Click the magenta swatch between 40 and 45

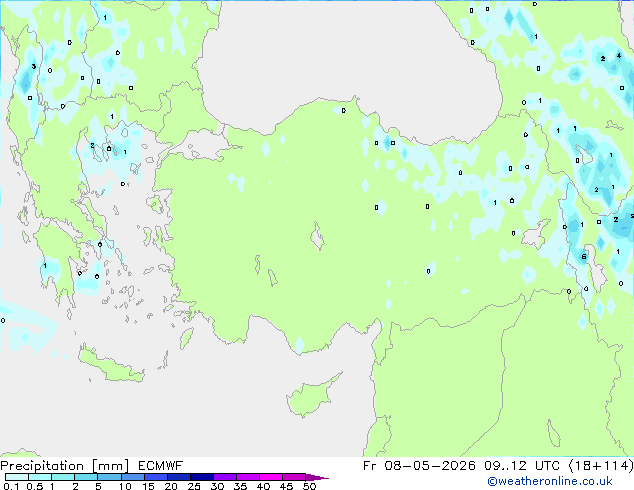[271, 477]
